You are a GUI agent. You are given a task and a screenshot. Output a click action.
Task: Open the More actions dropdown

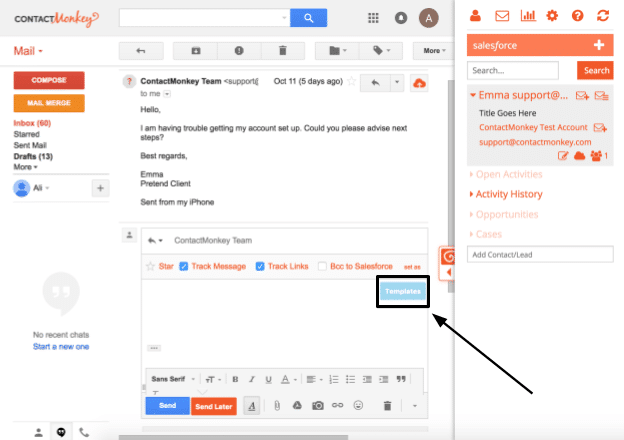[x=434, y=51]
